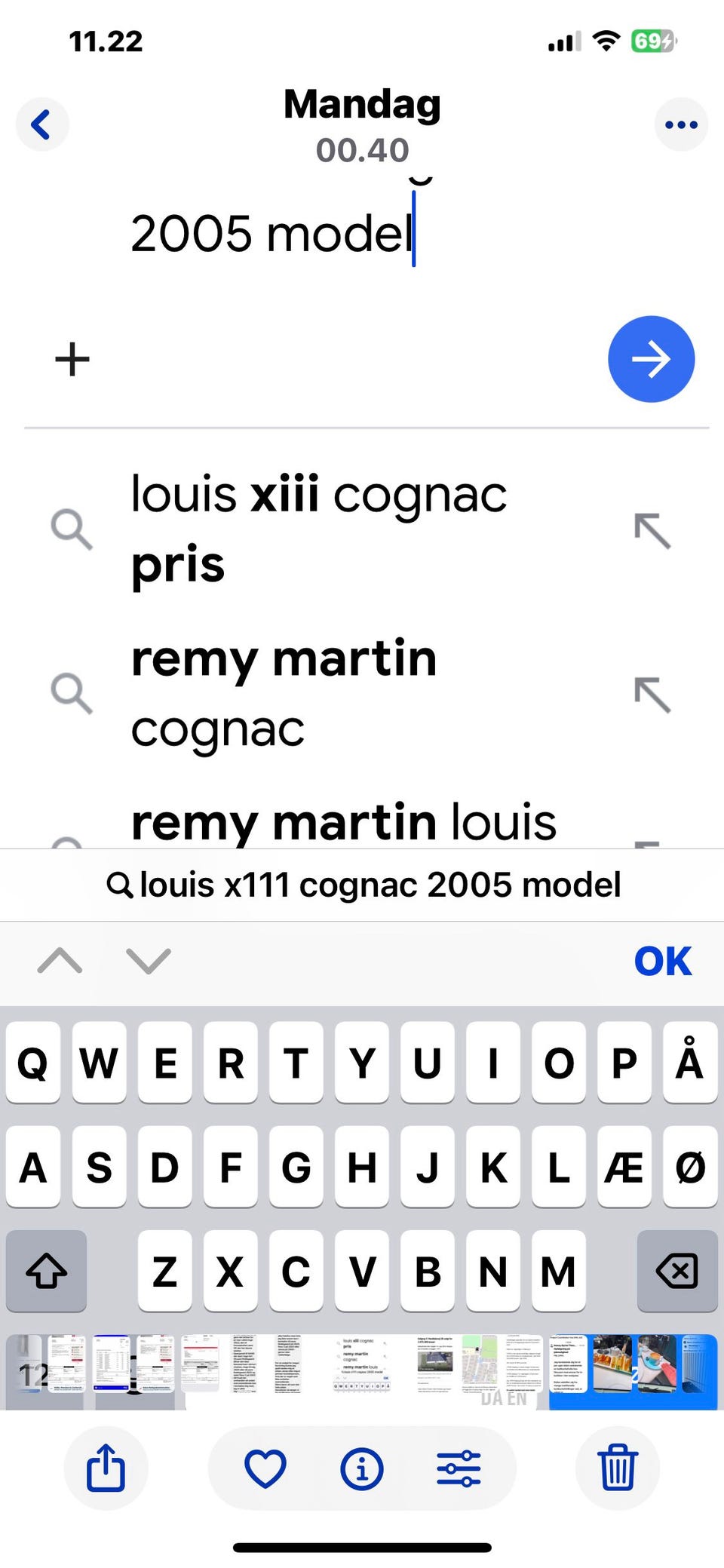This screenshot has width=724, height=1568.
Task: Tap the plus icon below the search text
Action: tap(72, 359)
